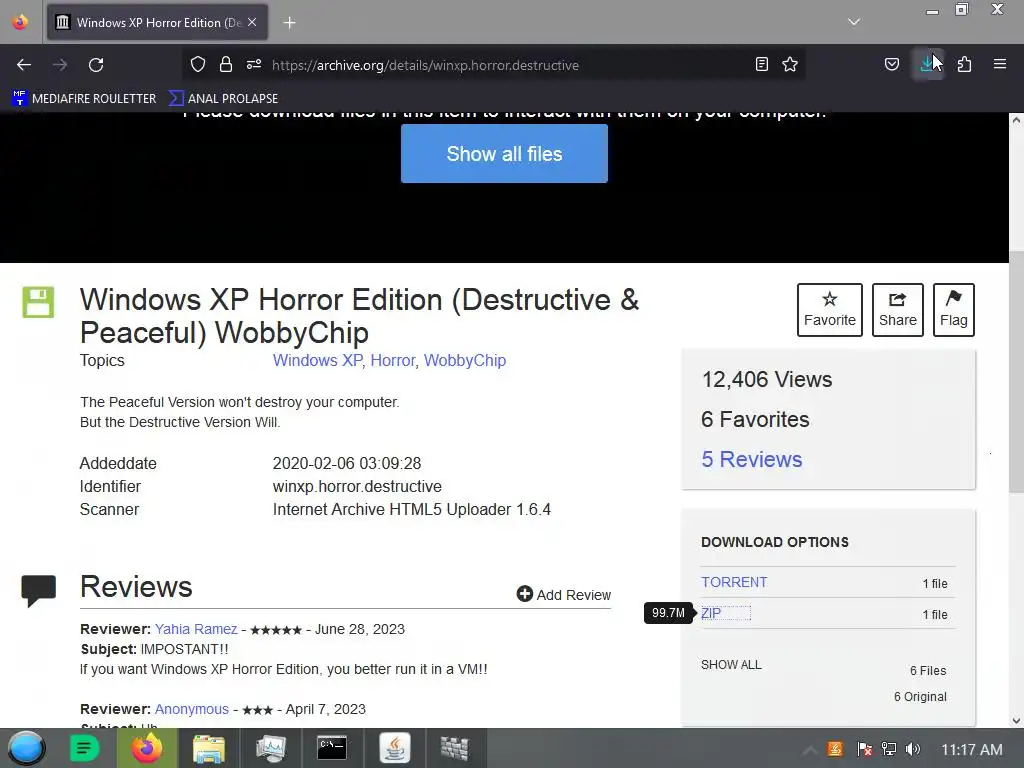Open the ANAL PROLAPSE bookmark

223,99
